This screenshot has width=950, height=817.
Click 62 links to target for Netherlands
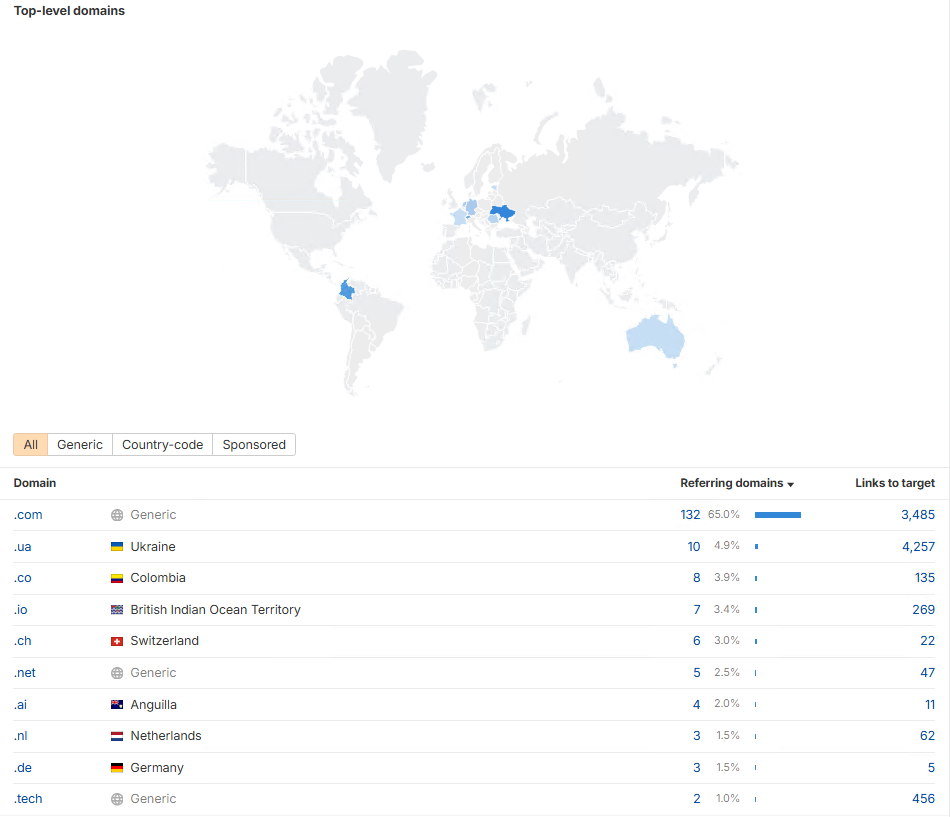(x=928, y=736)
